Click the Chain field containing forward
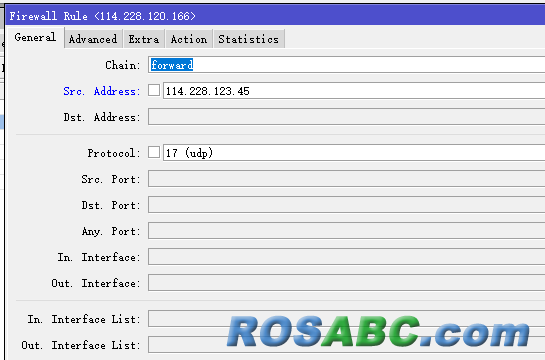 click(x=347, y=65)
